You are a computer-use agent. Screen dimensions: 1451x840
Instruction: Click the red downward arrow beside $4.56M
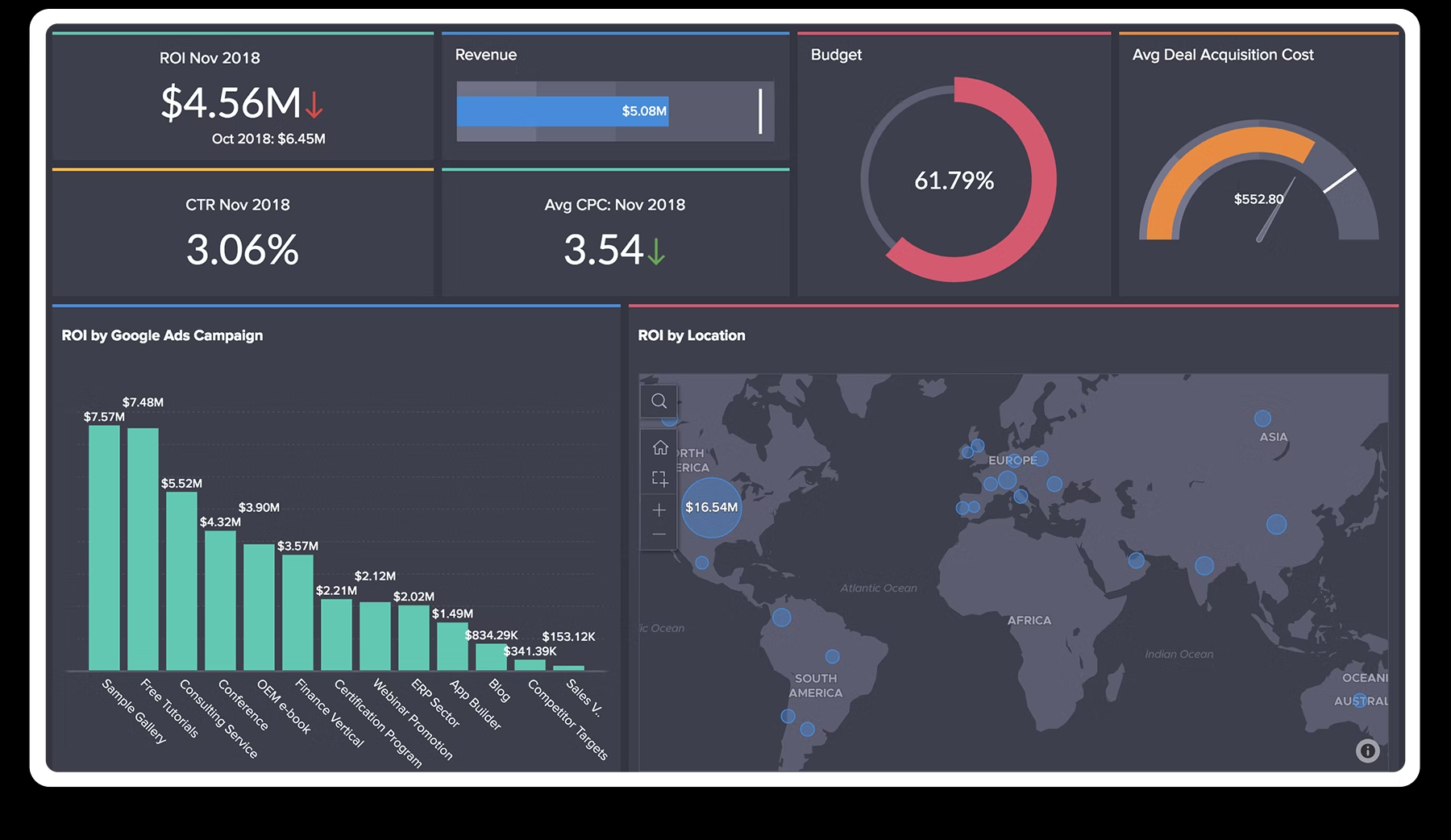313,104
